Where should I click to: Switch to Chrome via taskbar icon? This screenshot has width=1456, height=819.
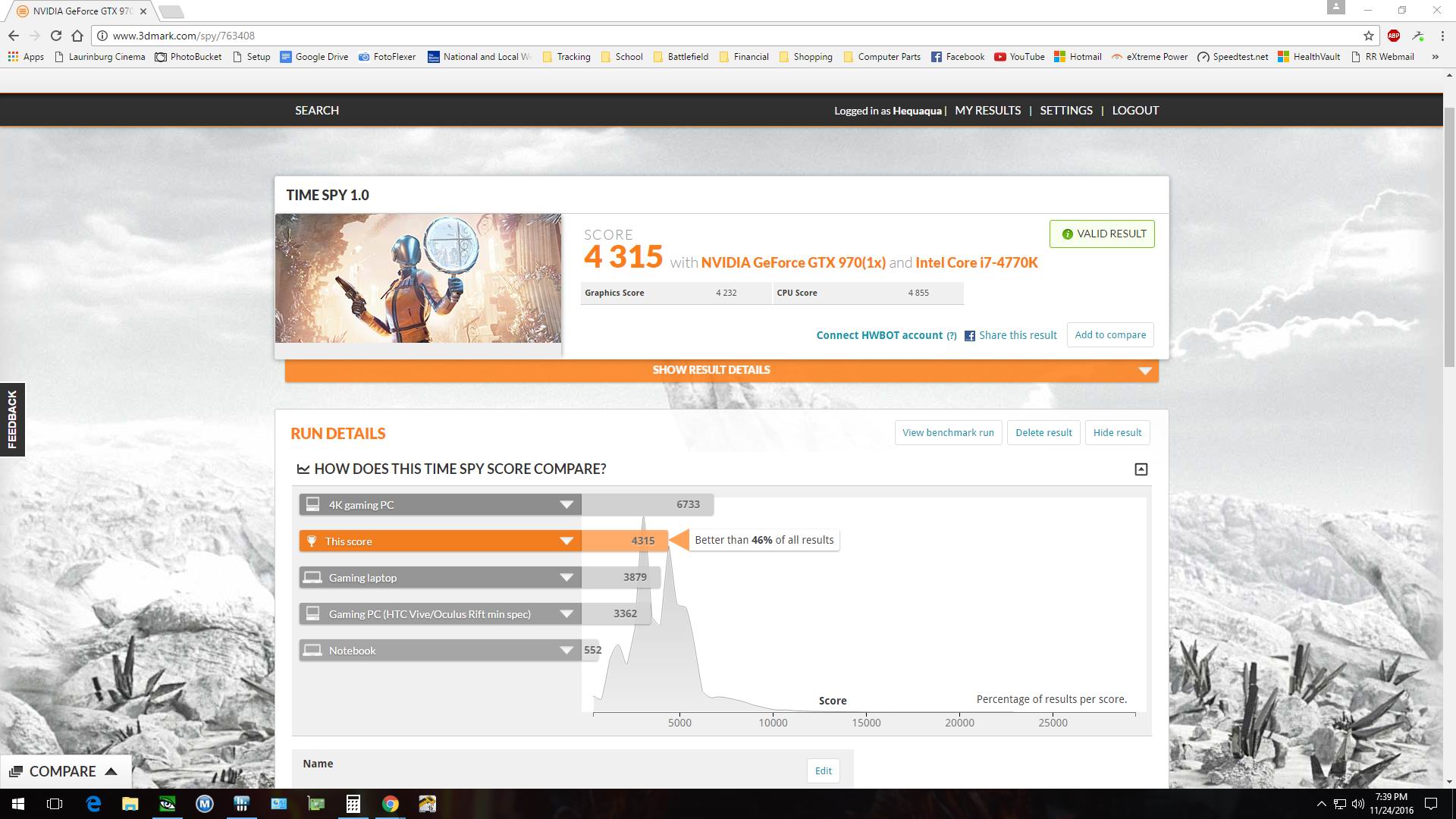[x=390, y=804]
